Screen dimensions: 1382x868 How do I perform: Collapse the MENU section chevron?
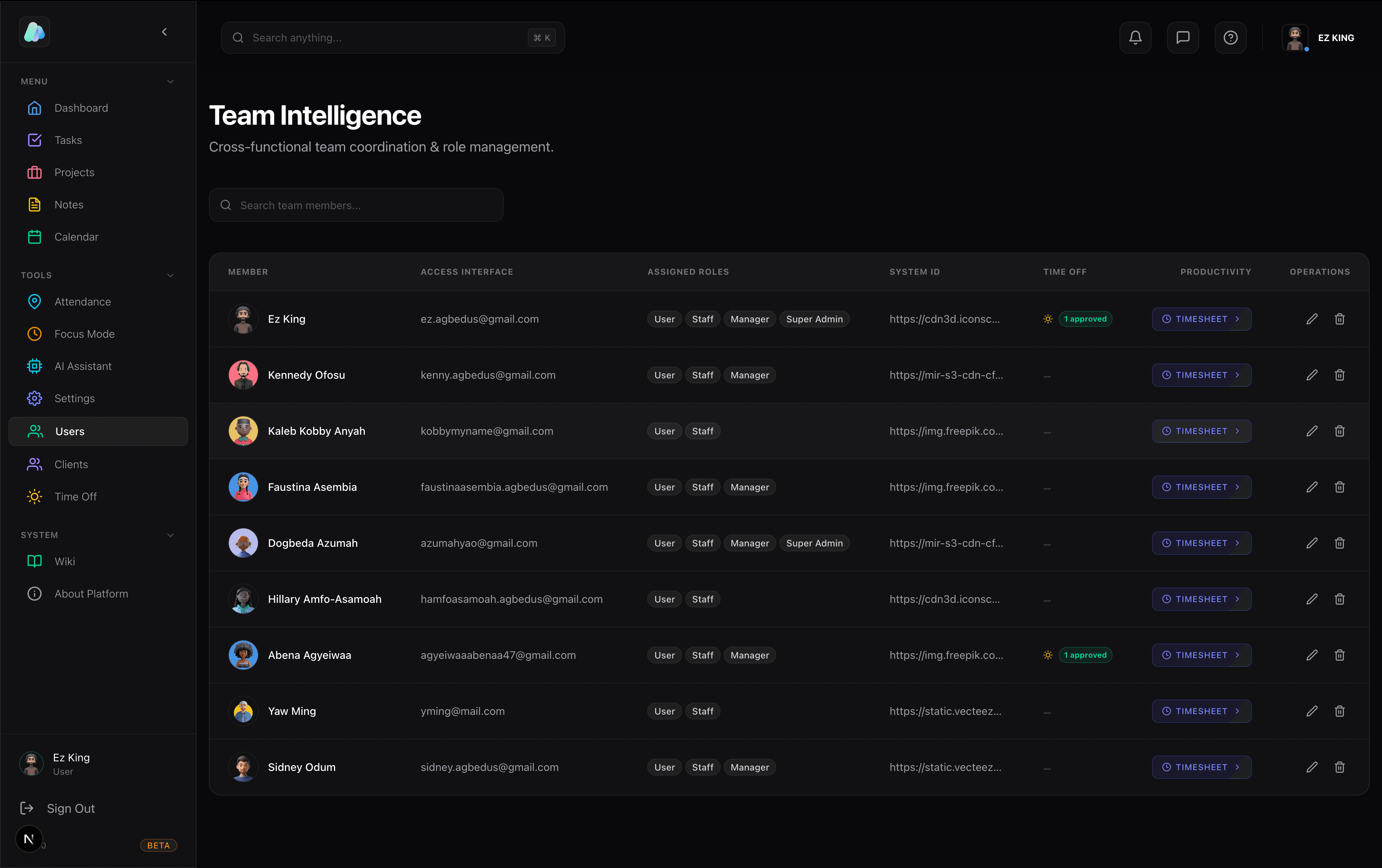click(170, 81)
